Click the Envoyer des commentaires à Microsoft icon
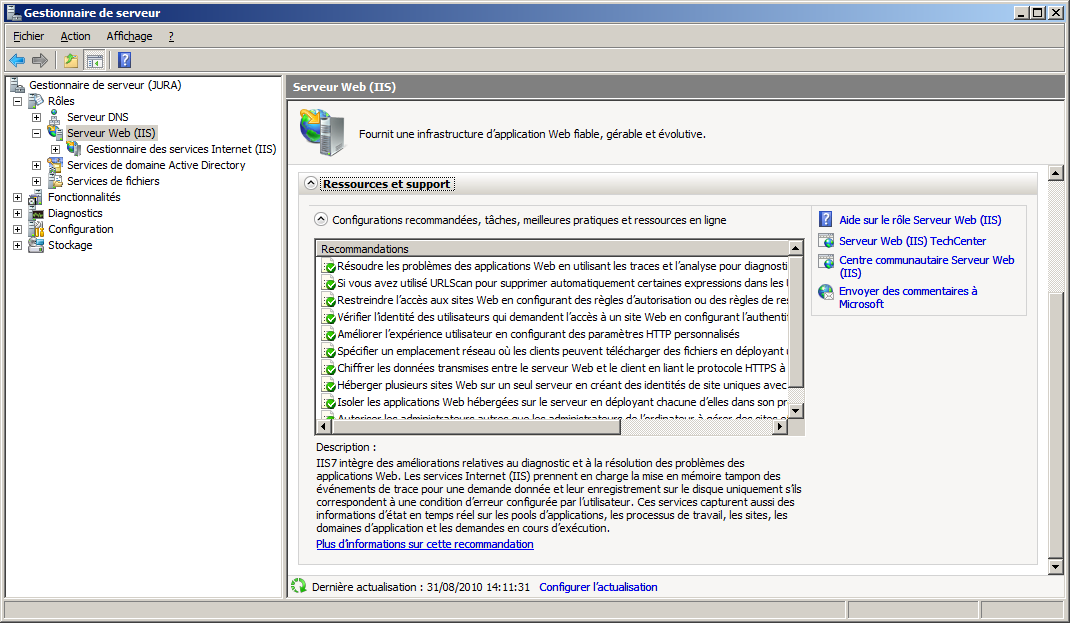Image resolution: width=1070 pixels, height=623 pixels. (x=825, y=292)
